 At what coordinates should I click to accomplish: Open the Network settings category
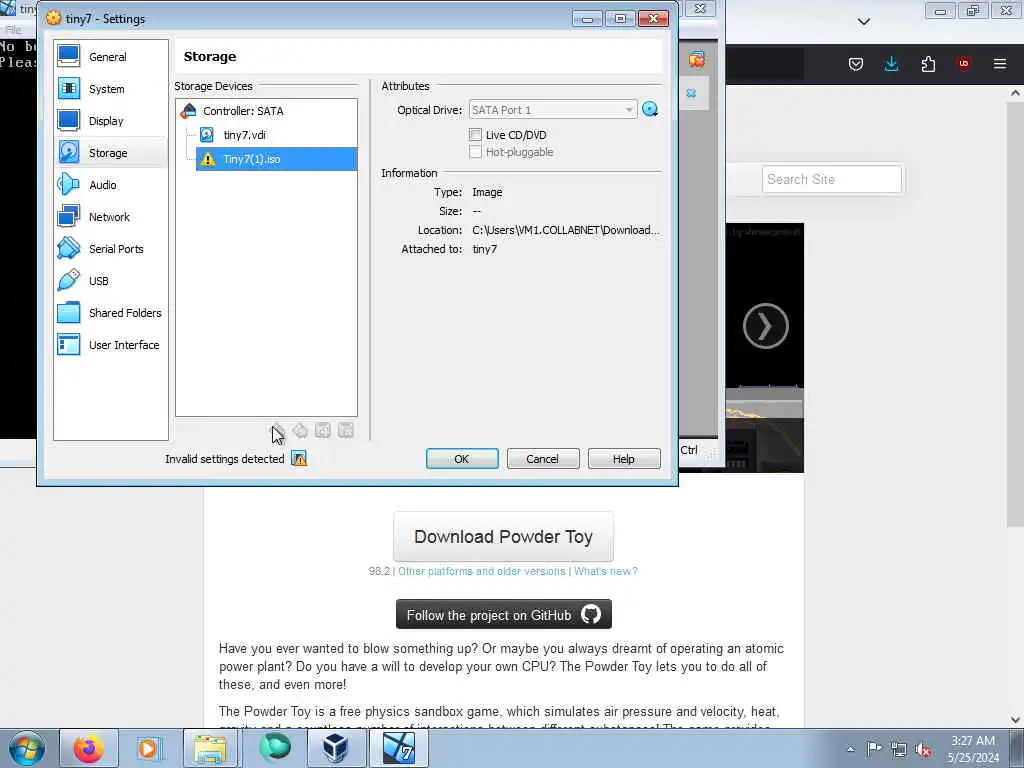click(110, 217)
